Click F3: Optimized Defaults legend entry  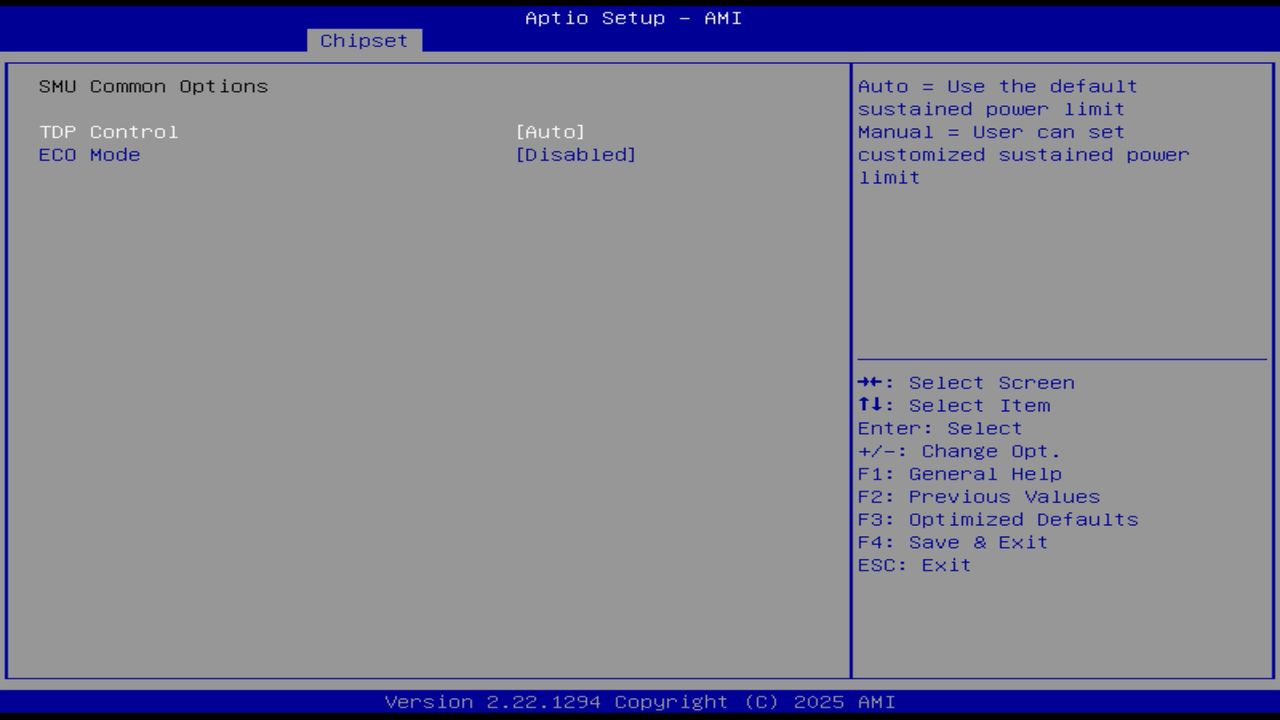[996, 519]
